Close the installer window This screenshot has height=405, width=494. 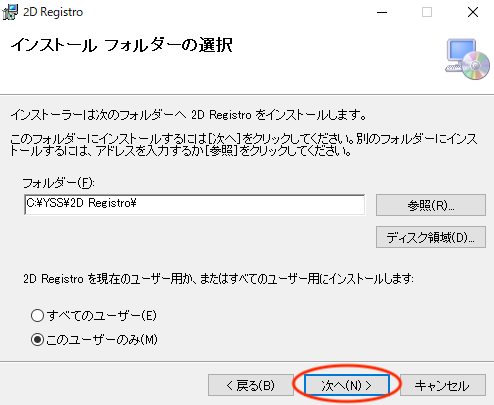(x=473, y=12)
